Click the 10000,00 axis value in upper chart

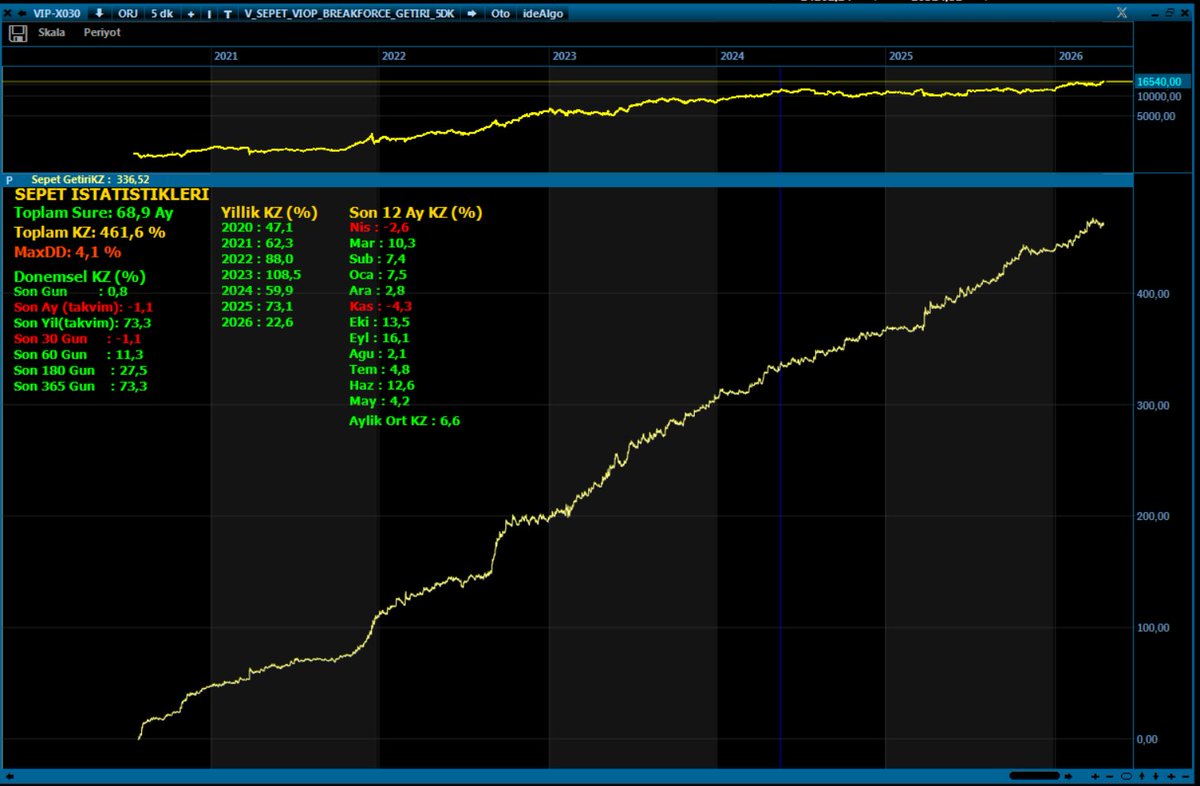pos(1160,97)
